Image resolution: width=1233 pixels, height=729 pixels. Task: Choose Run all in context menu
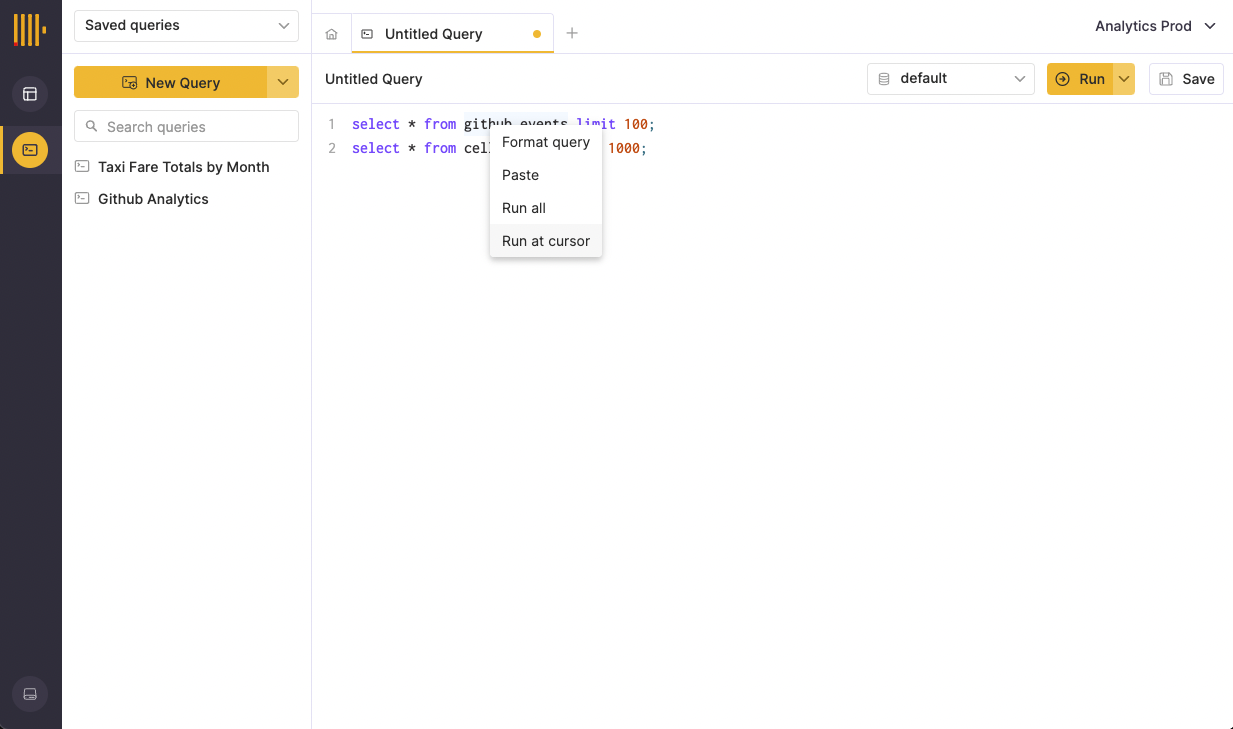click(524, 208)
